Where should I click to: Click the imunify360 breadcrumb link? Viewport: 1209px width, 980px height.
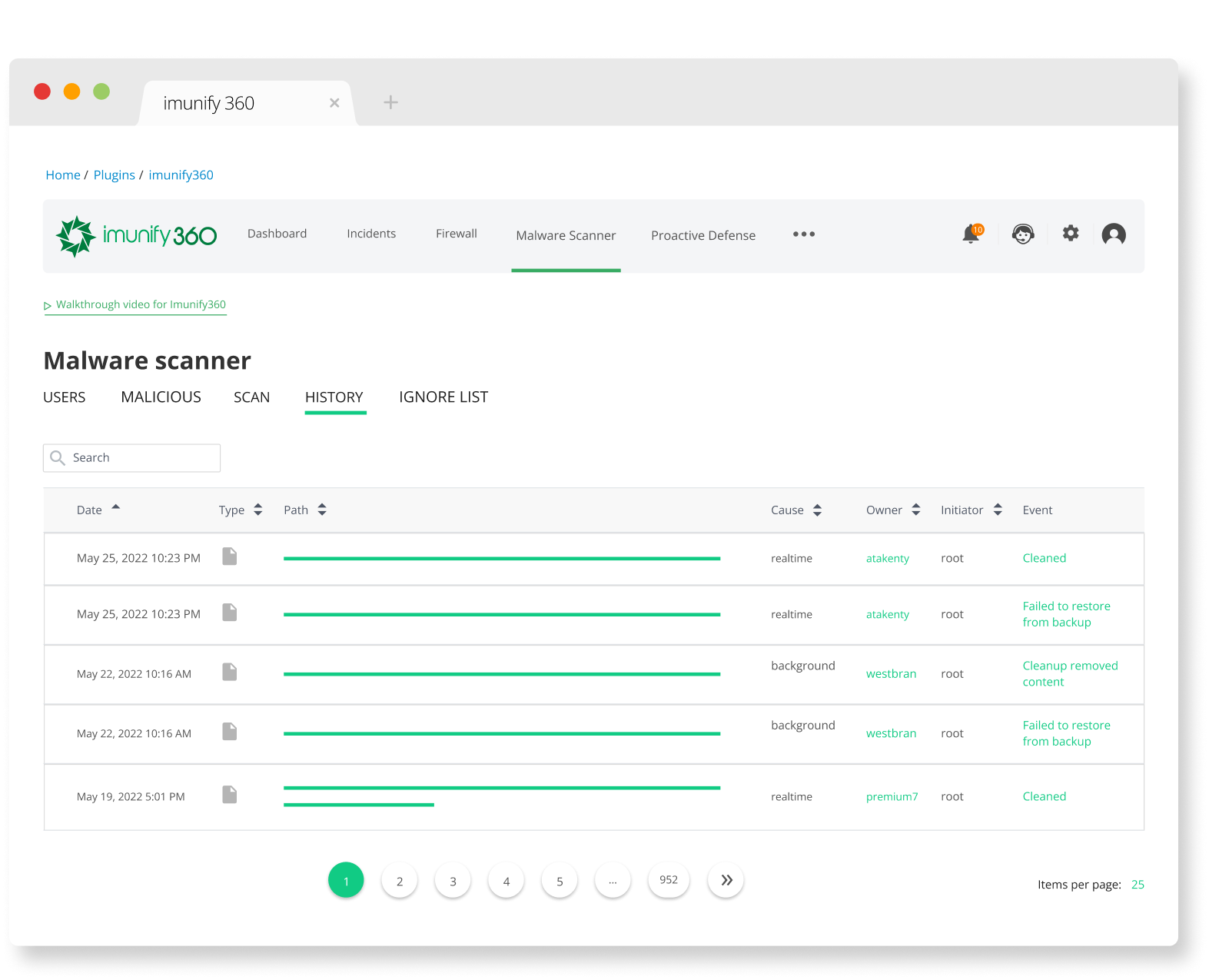(181, 175)
